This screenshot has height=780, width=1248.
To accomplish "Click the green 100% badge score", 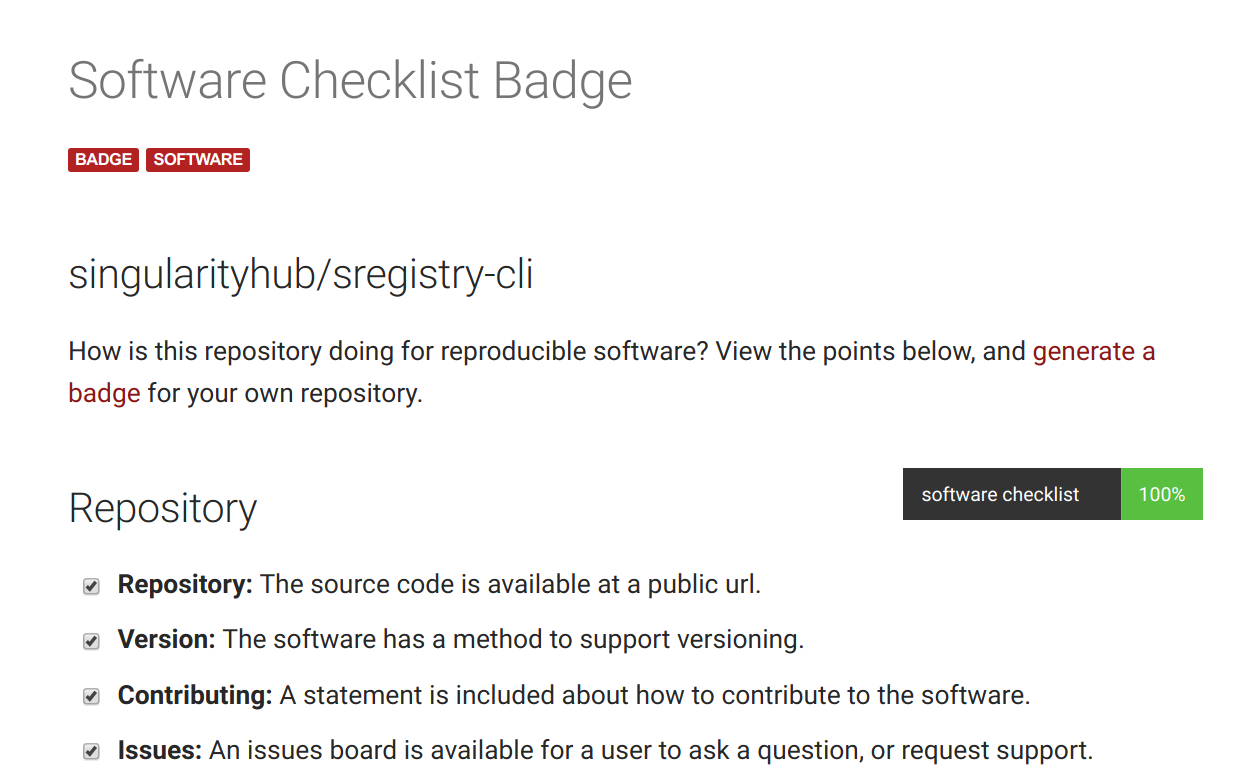I will (1162, 494).
